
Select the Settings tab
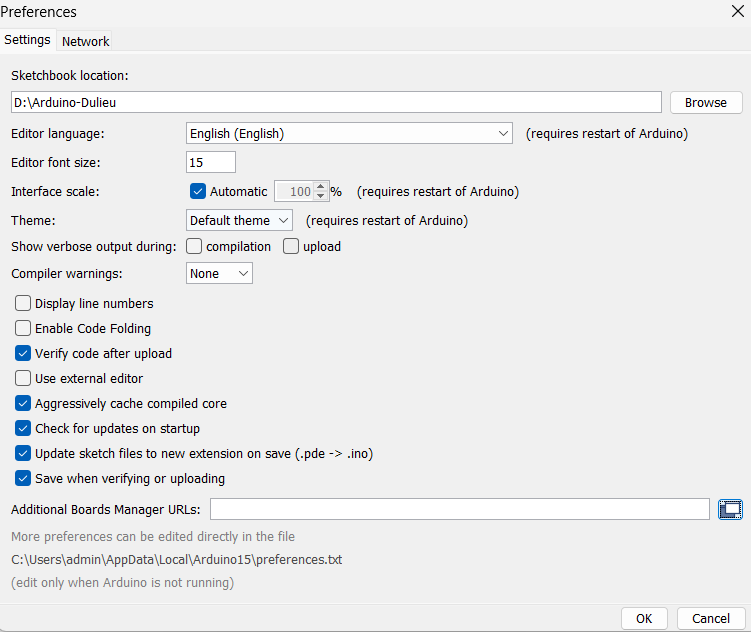pyautogui.click(x=27, y=40)
